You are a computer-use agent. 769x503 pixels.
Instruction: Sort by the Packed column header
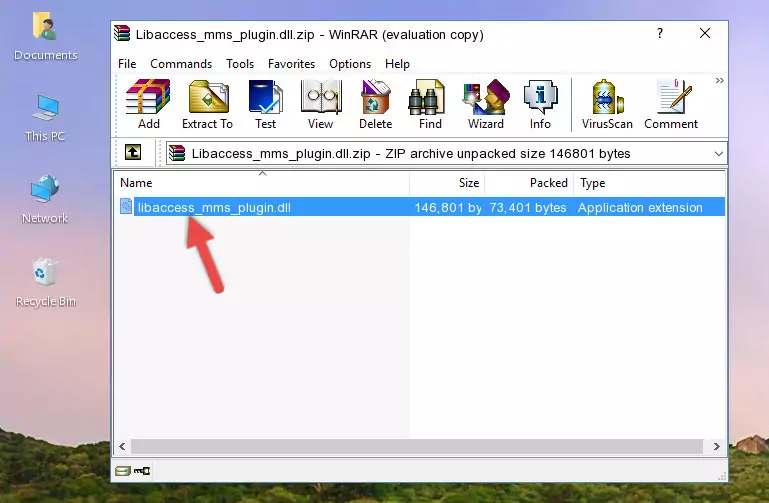click(529, 183)
